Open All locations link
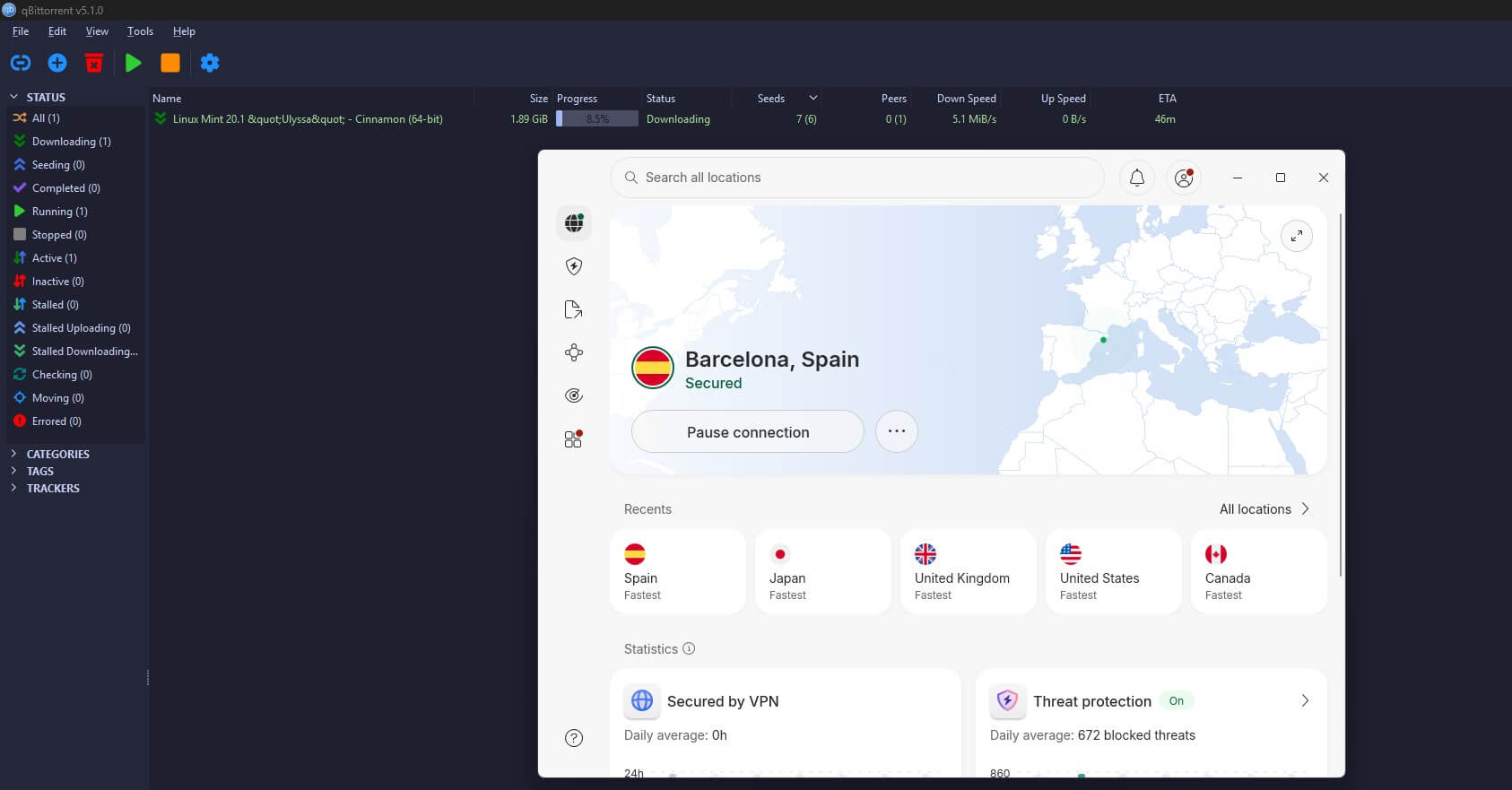This screenshot has height=790, width=1512. [1264, 508]
